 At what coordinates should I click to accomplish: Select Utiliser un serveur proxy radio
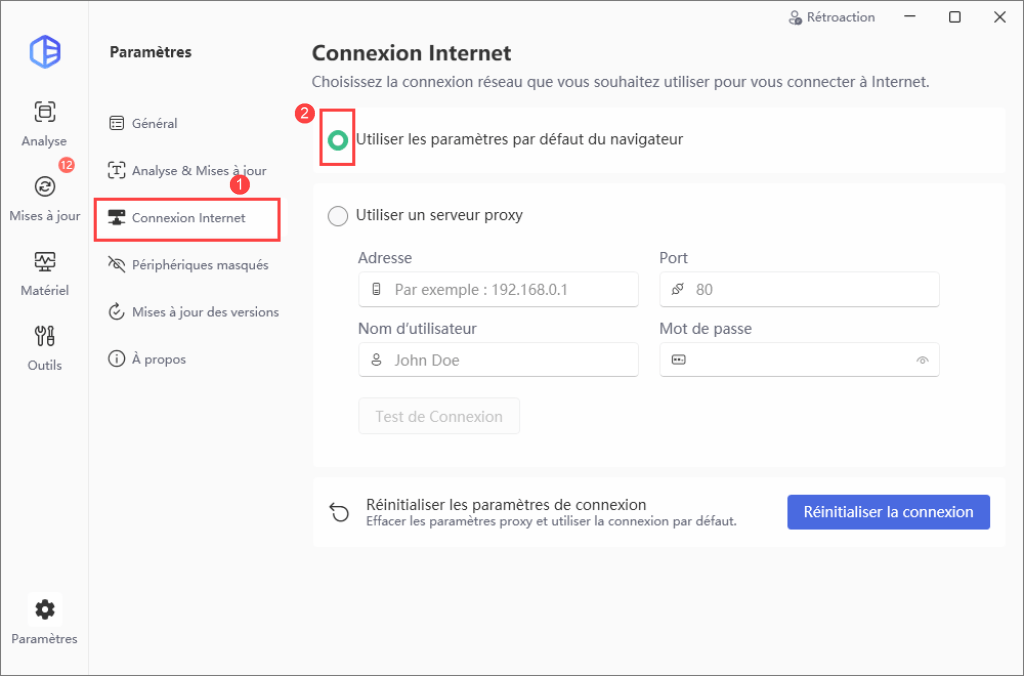pos(338,216)
